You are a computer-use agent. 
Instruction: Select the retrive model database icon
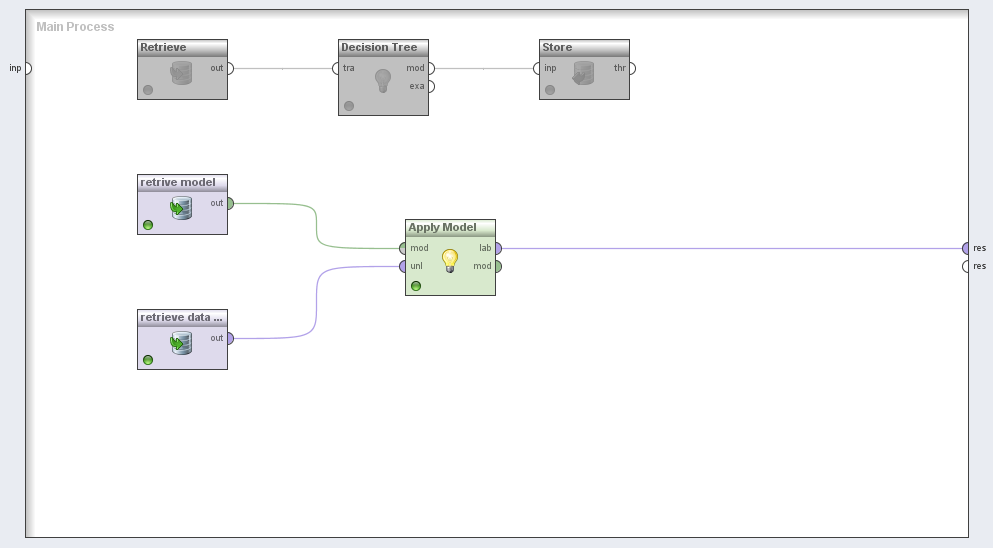[x=181, y=208]
